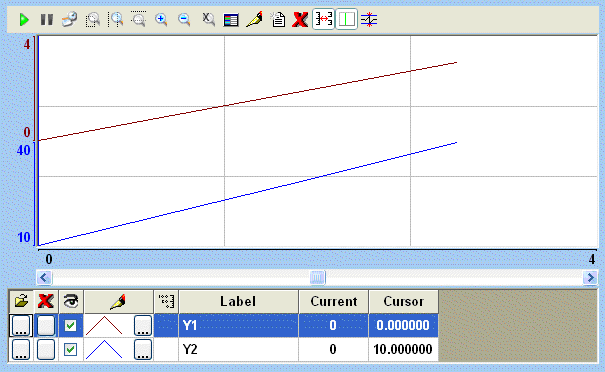605x372 pixels.
Task: Click the overlay traces icon in toolbar
Action: point(369,19)
